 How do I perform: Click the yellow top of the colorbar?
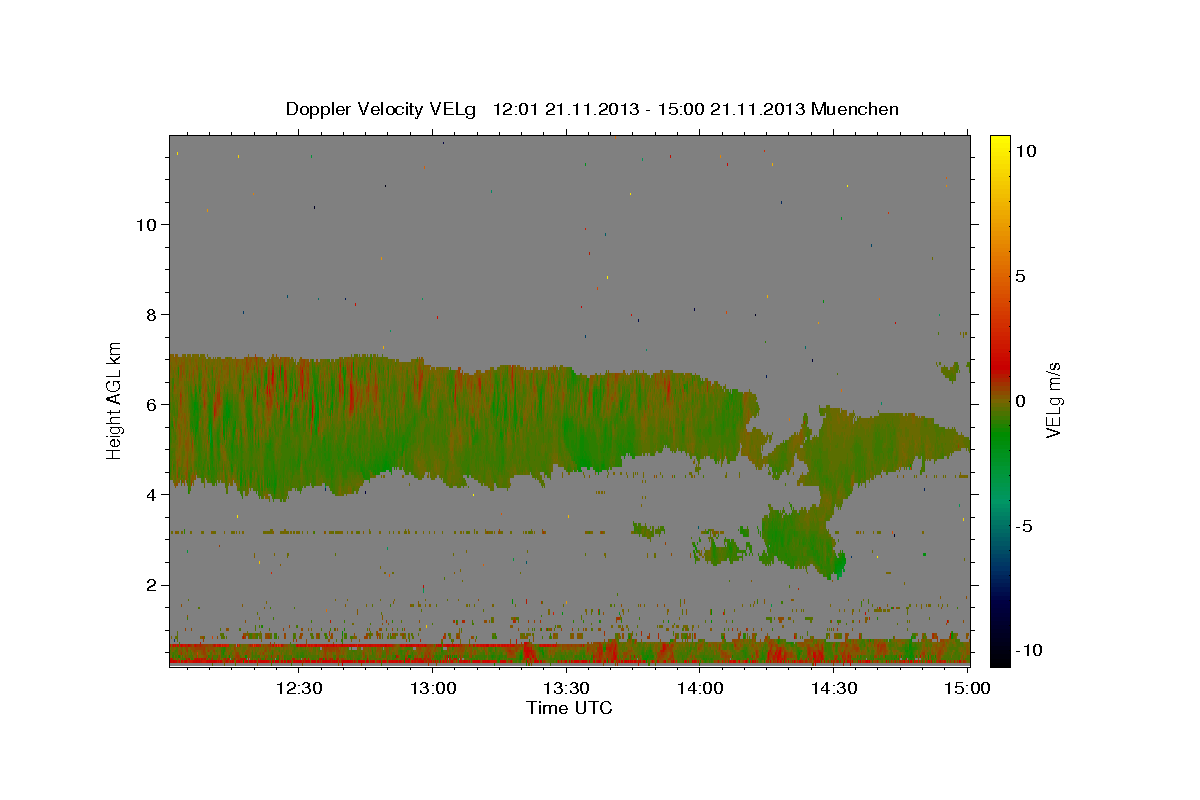click(x=999, y=145)
